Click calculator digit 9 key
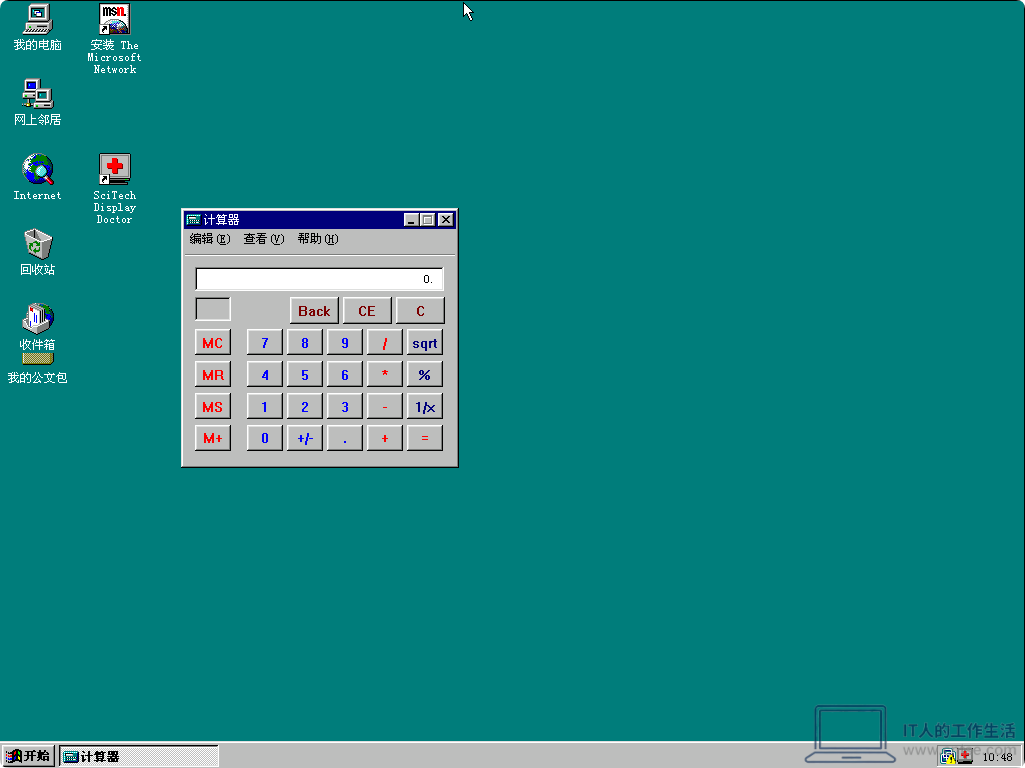 pyautogui.click(x=344, y=343)
